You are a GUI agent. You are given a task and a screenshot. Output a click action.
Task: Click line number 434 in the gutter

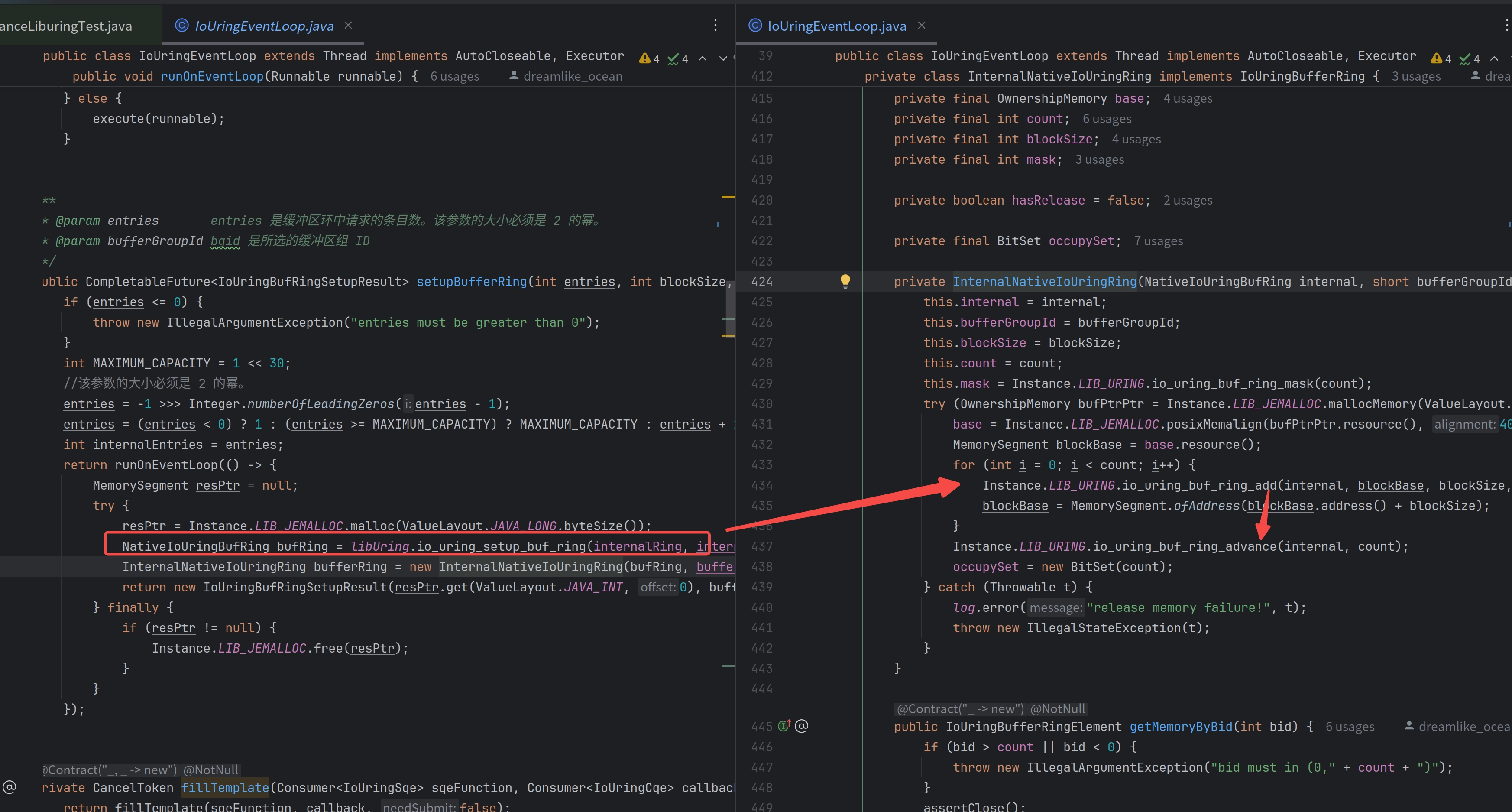(762, 486)
